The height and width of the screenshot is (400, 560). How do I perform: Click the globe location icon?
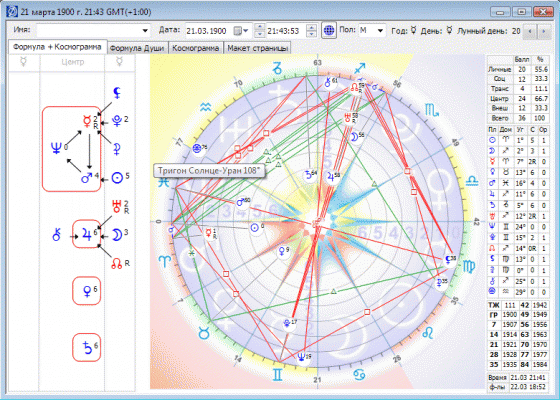tap(329, 30)
